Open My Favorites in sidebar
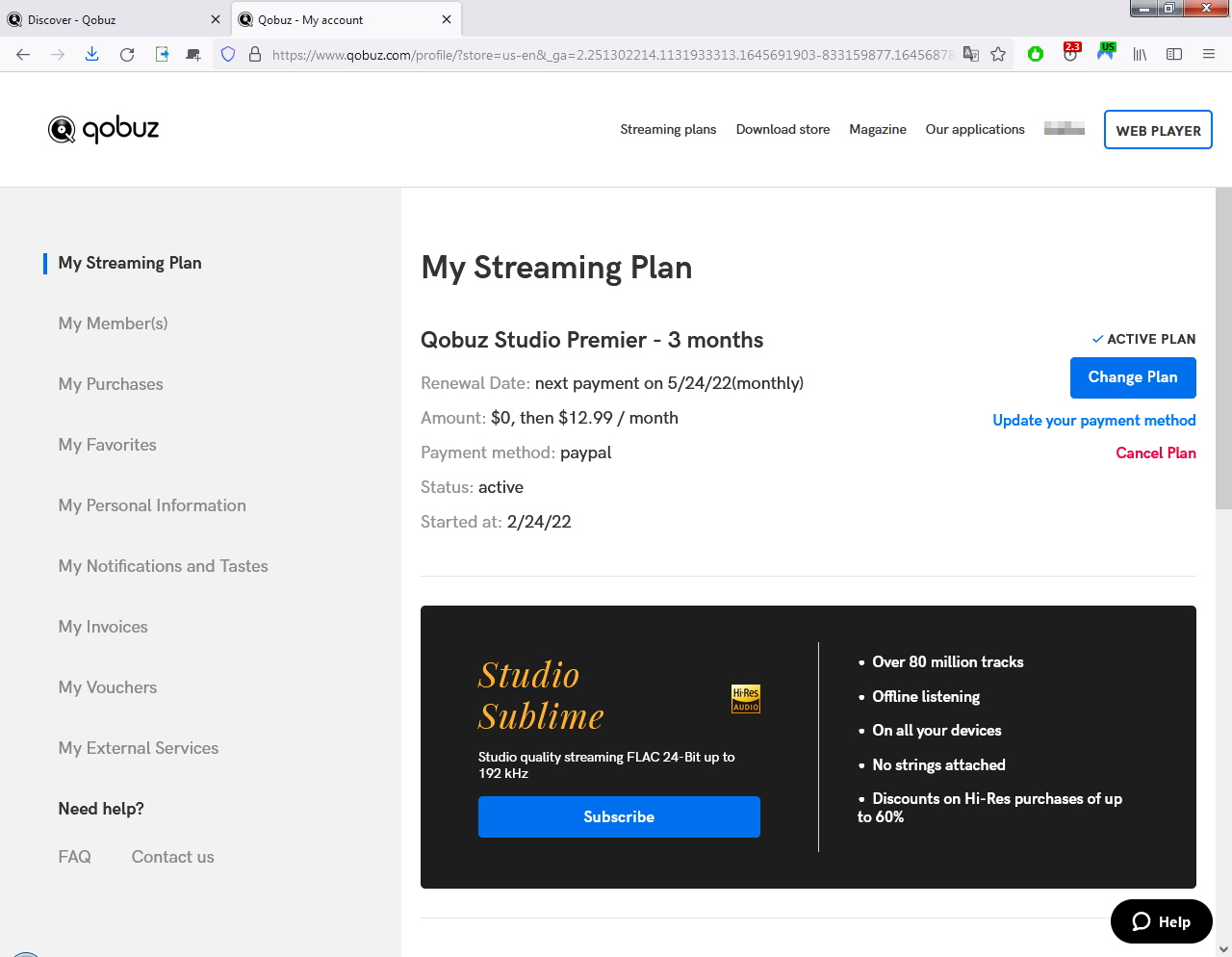1232x957 pixels. [107, 445]
